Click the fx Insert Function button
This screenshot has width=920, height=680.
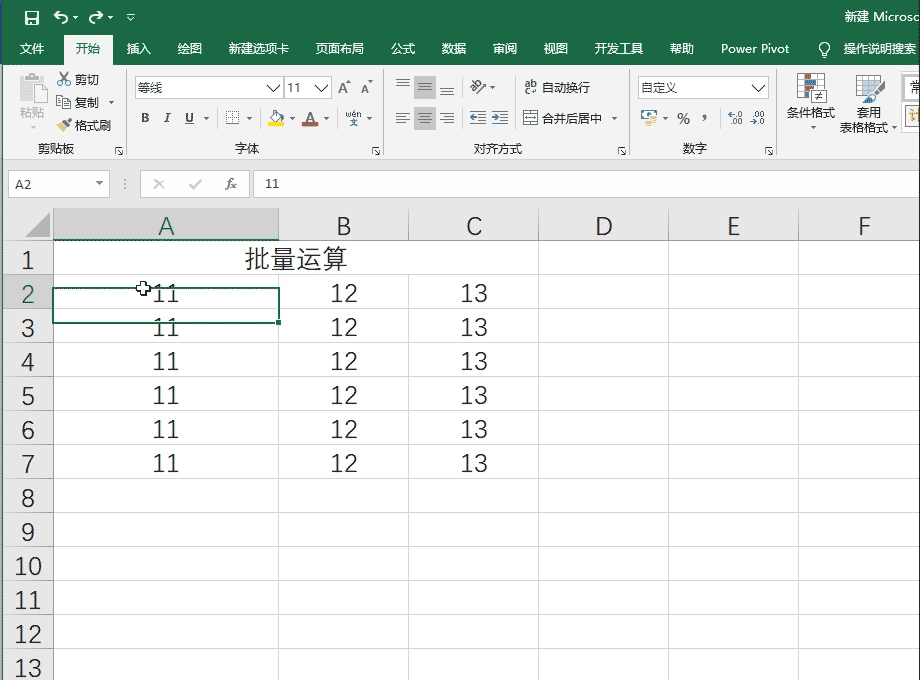click(x=231, y=184)
